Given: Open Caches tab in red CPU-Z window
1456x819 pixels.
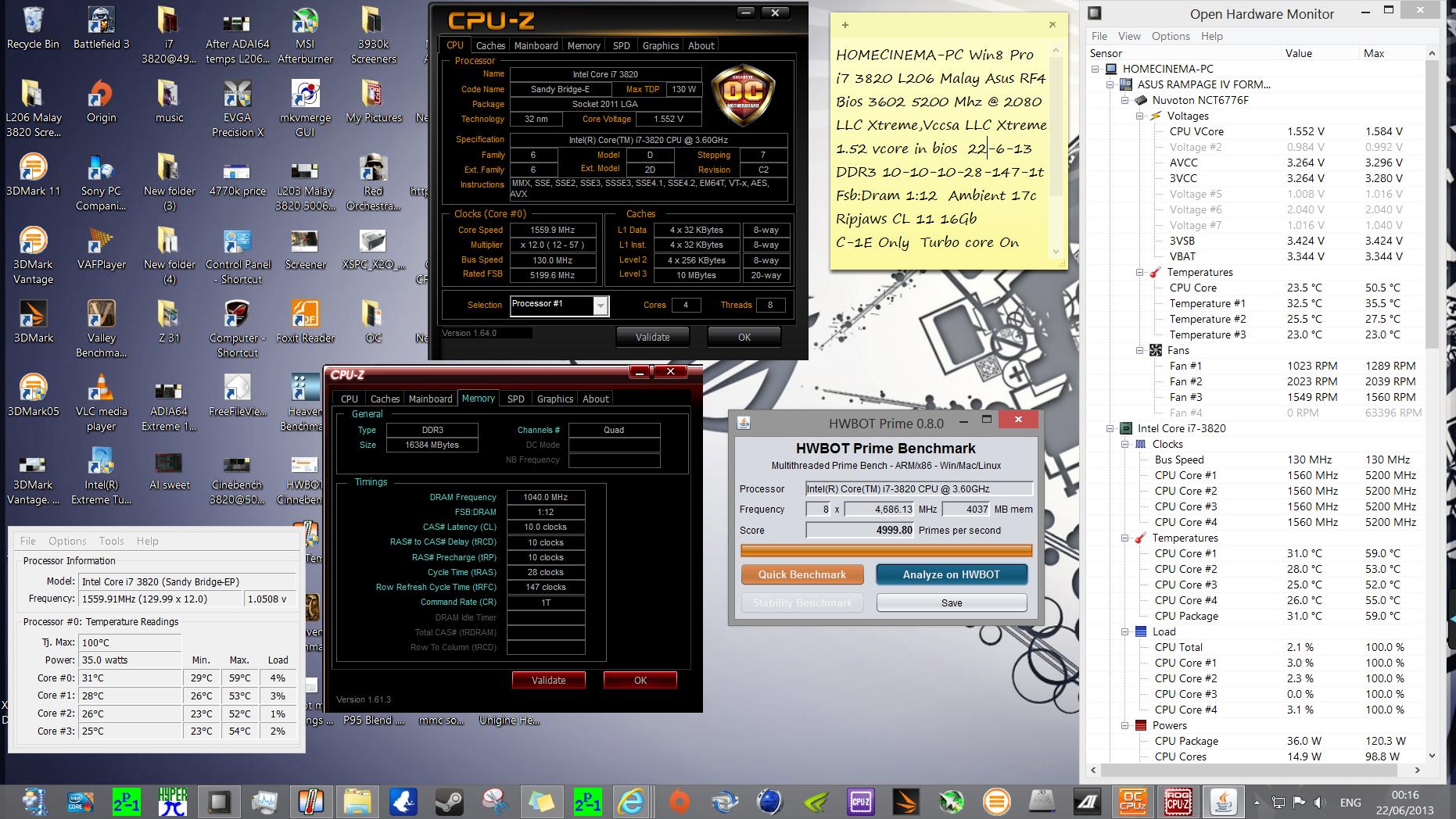Looking at the screenshot, I should 385,399.
